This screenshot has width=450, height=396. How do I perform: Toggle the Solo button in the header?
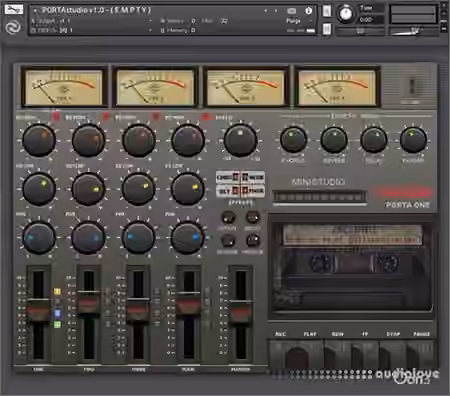[327, 11]
